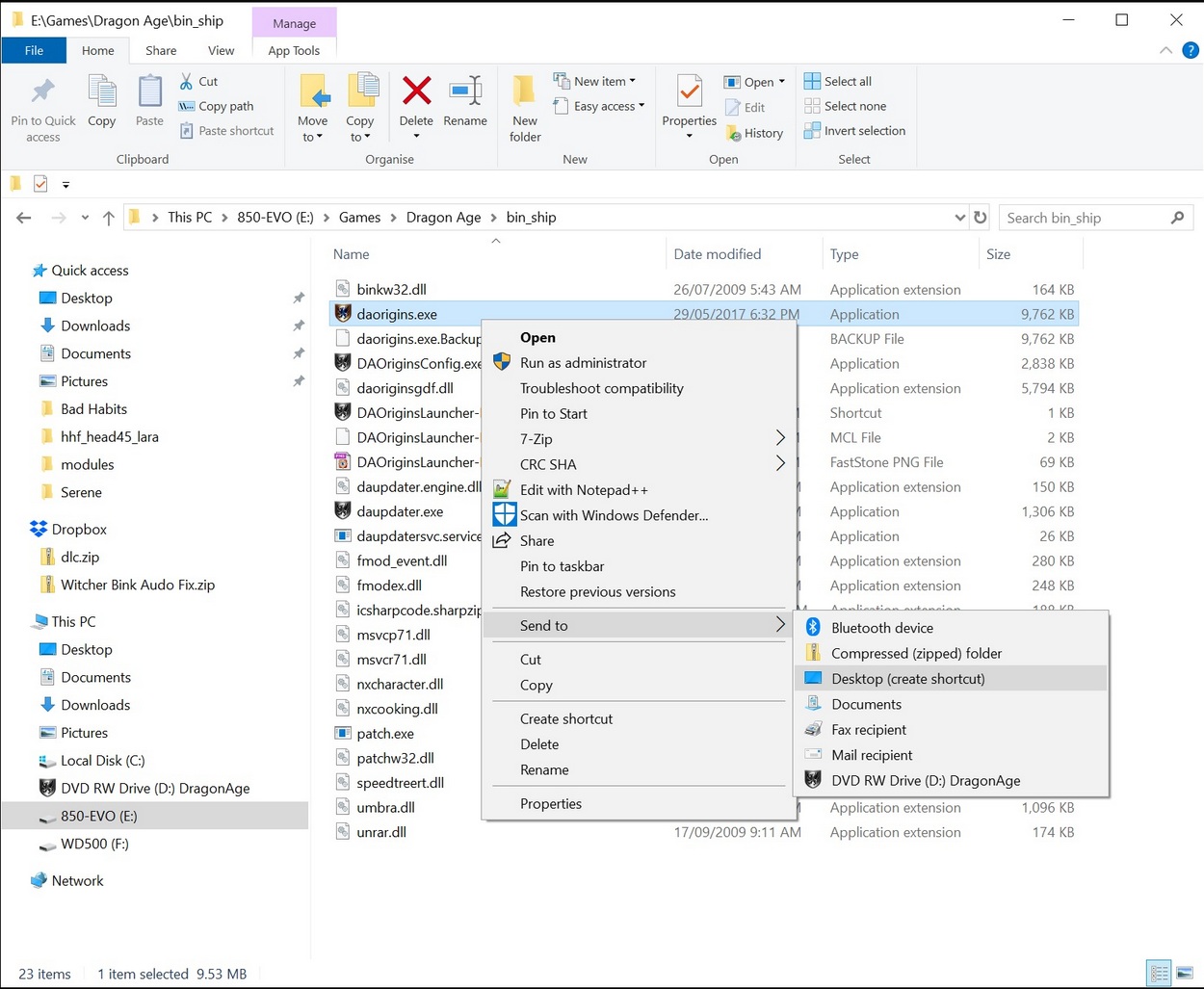Switch to the View ribbon tab
This screenshot has height=989, width=1204.
(221, 50)
